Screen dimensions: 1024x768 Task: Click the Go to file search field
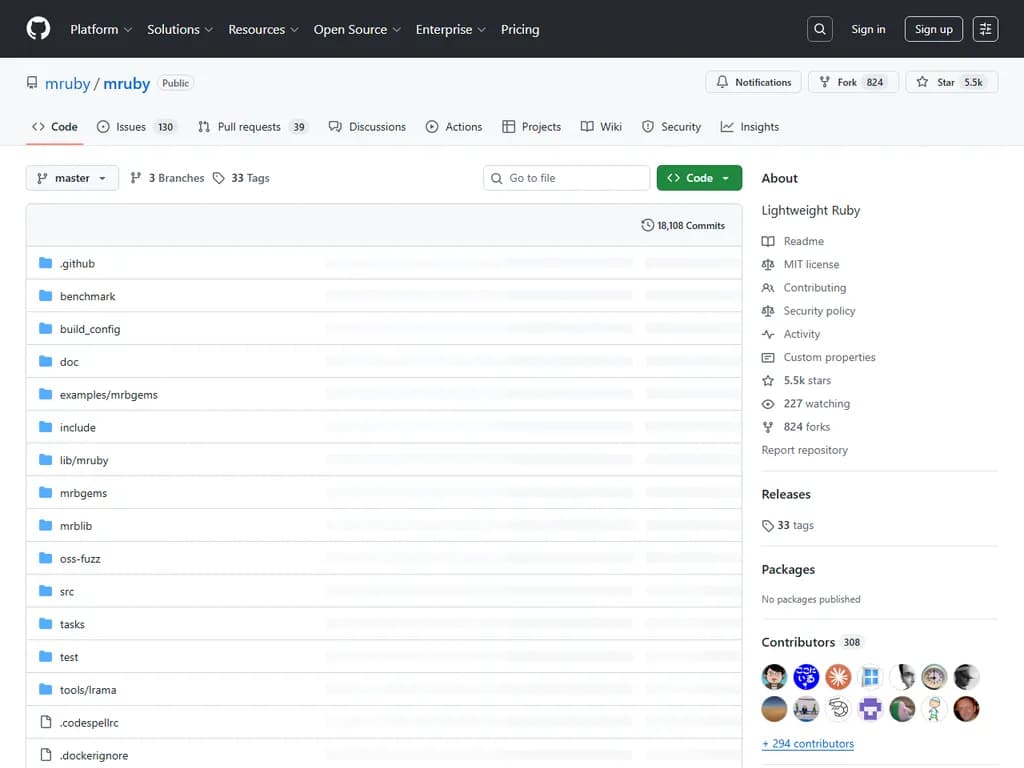point(567,178)
